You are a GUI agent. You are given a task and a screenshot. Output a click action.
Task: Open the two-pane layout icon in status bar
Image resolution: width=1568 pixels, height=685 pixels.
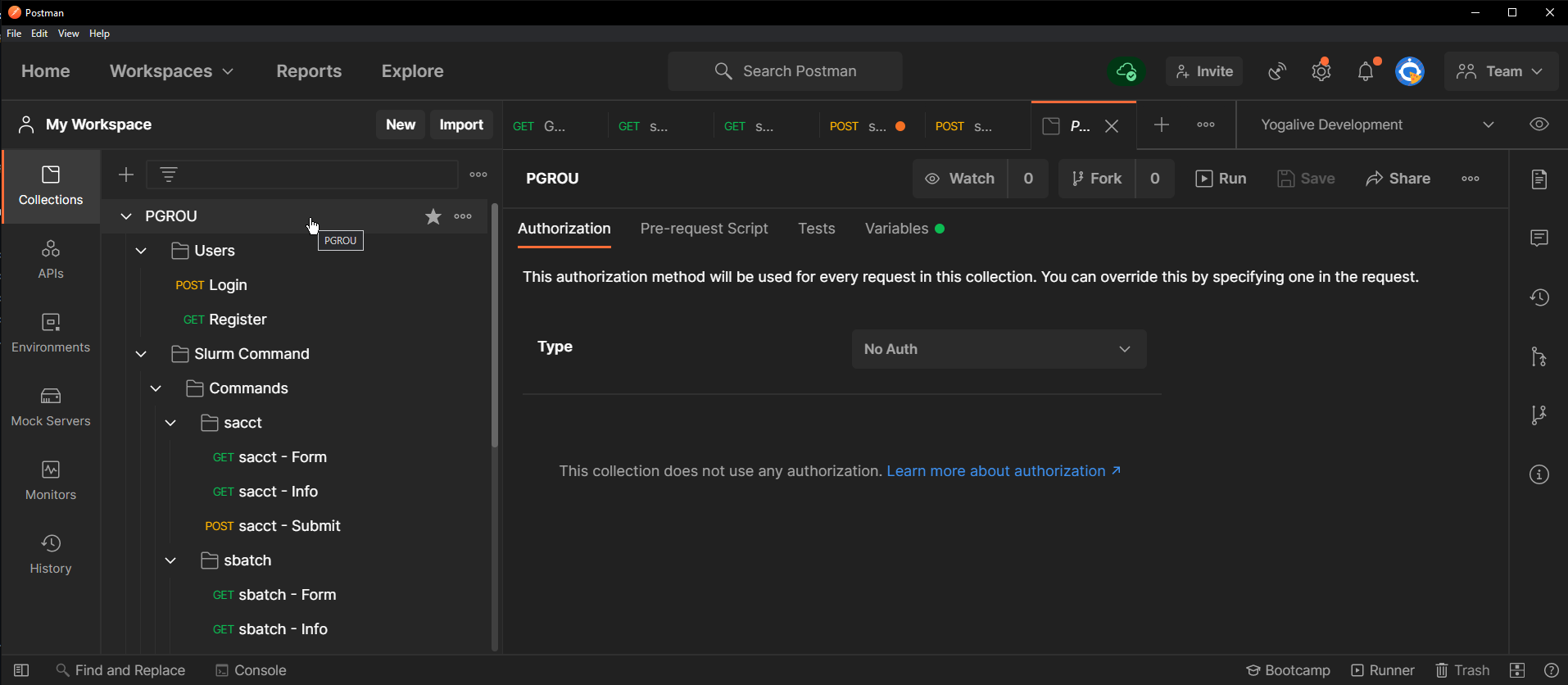(1517, 670)
